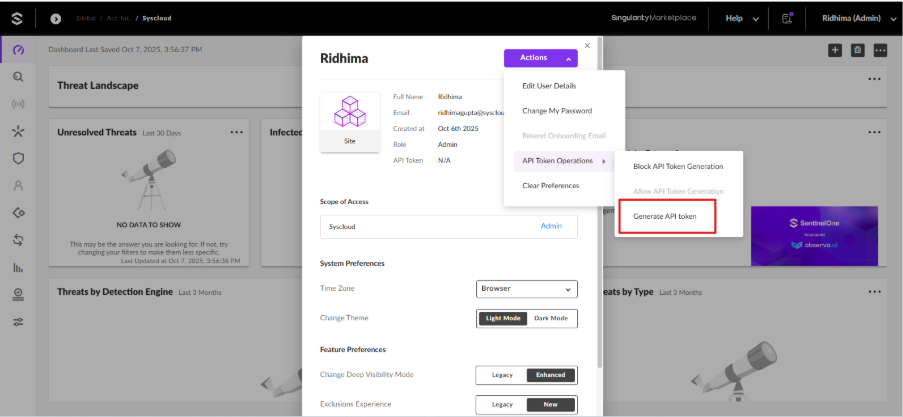The height and width of the screenshot is (417, 903).
Task: Go to Act, Inc. breadcrumb
Action: pyautogui.click(x=117, y=18)
